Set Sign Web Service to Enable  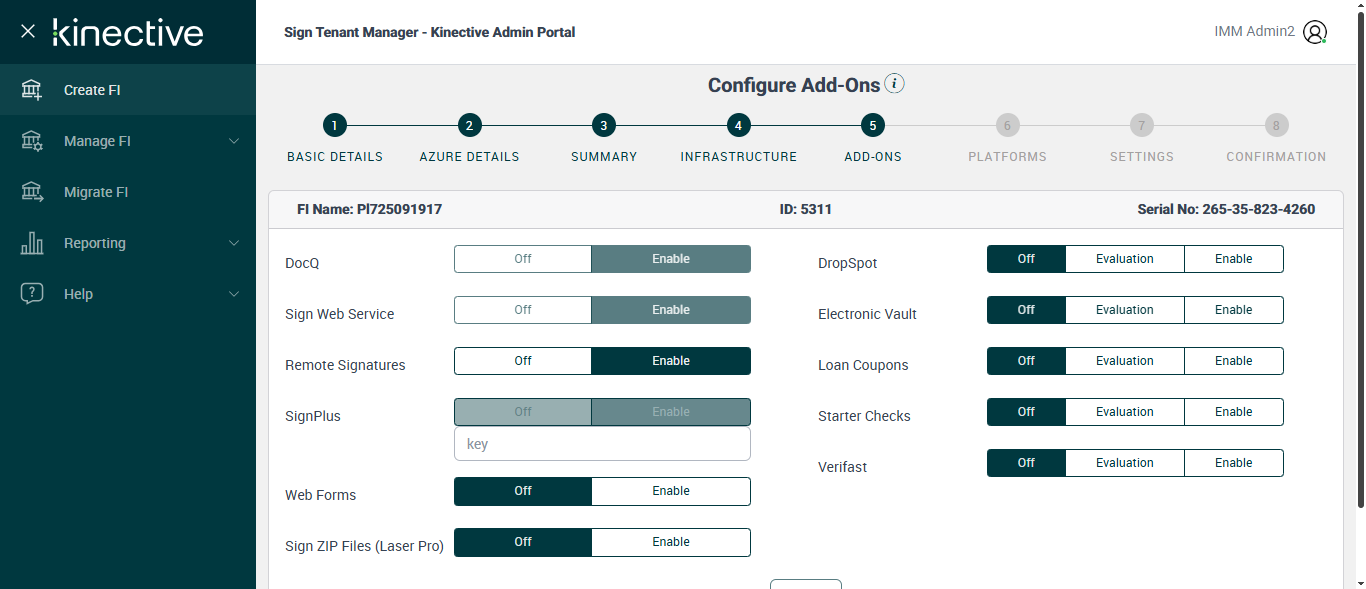point(671,310)
